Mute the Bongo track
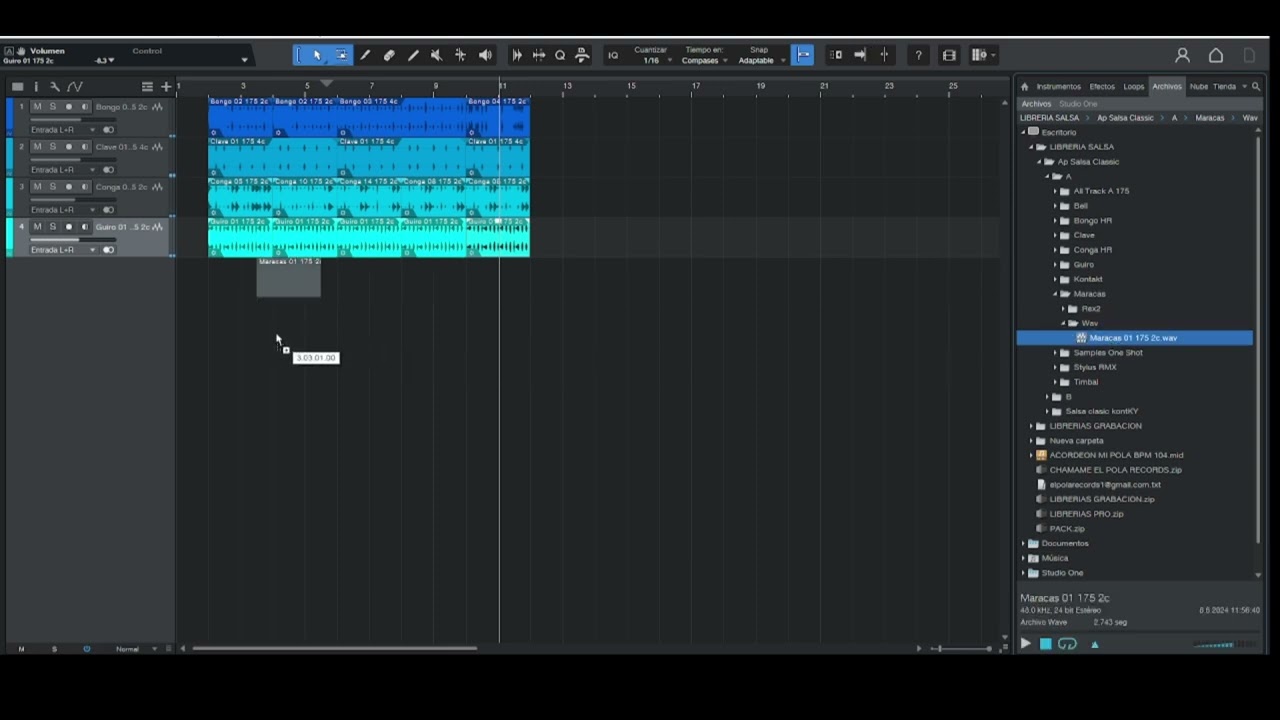Screen dimensions: 1280x720 [x=37, y=107]
